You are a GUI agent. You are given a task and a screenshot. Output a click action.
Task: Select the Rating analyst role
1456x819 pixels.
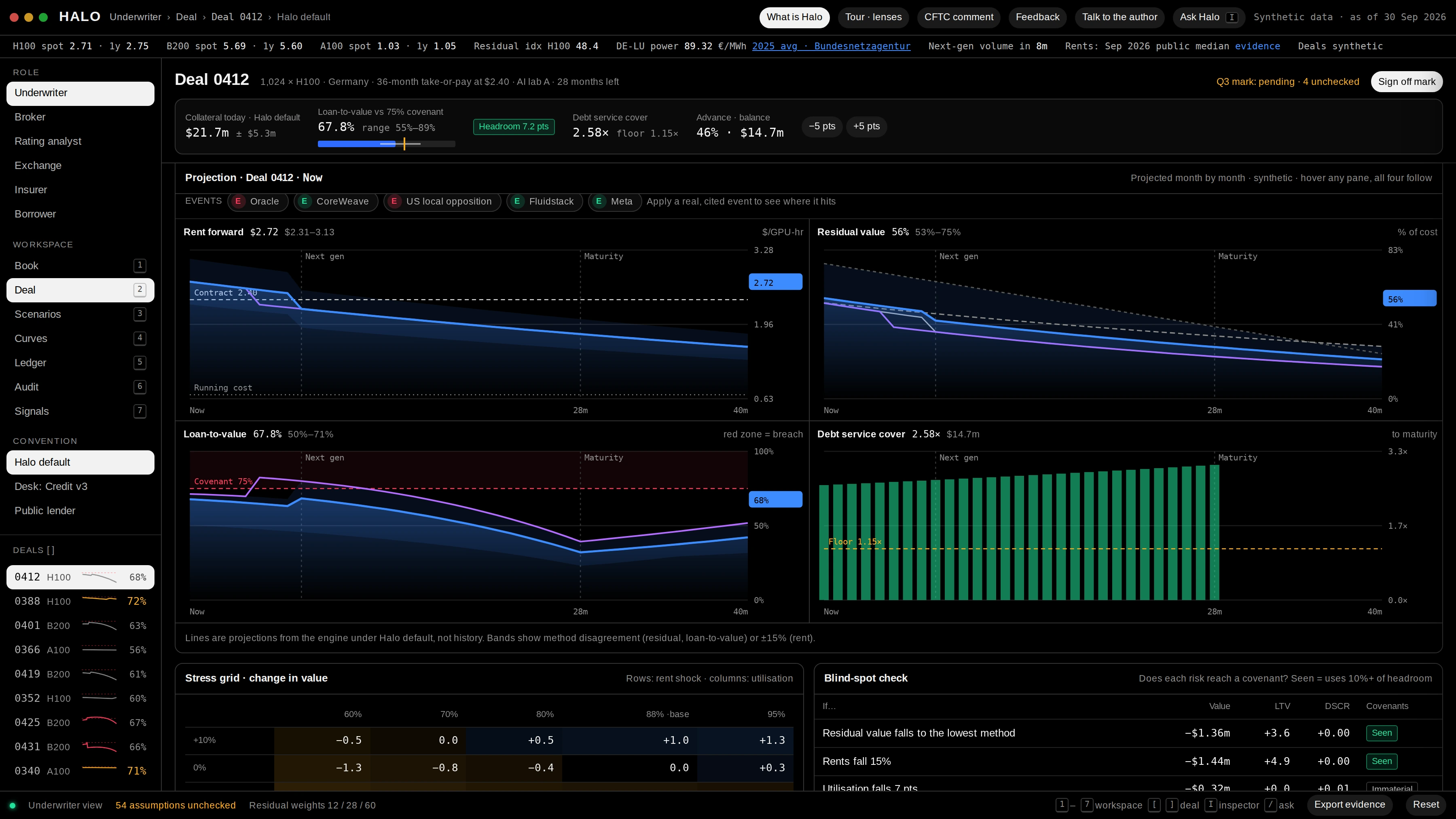pyautogui.click(x=80, y=142)
